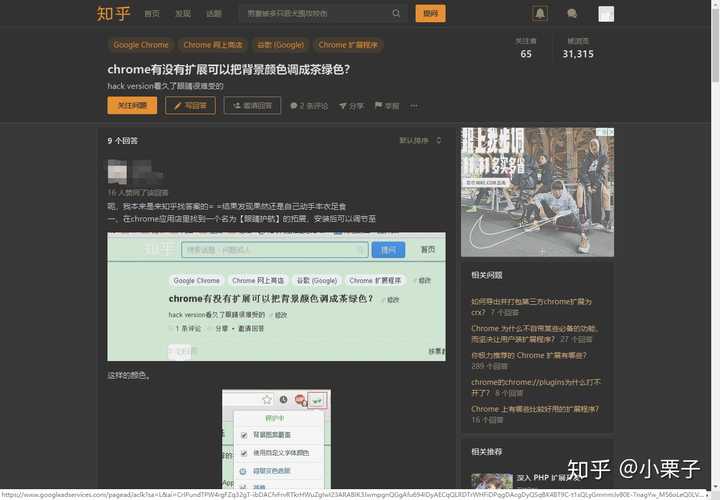
Task: Open the notification bell icon
Action: (x=540, y=14)
